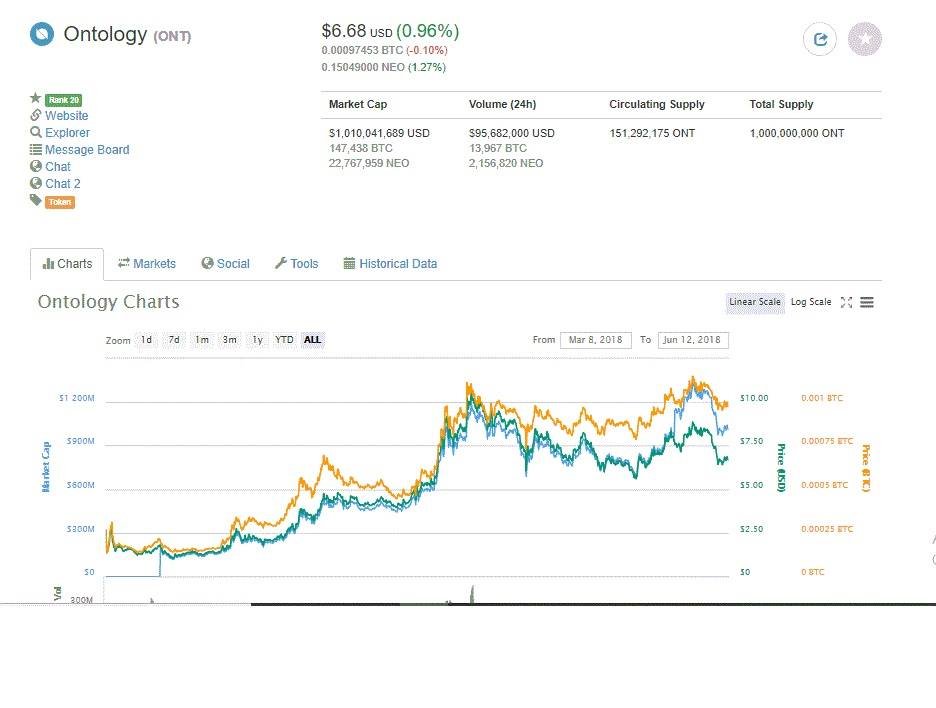Open the Message Board link
The width and height of the screenshot is (936, 708).
click(x=87, y=150)
